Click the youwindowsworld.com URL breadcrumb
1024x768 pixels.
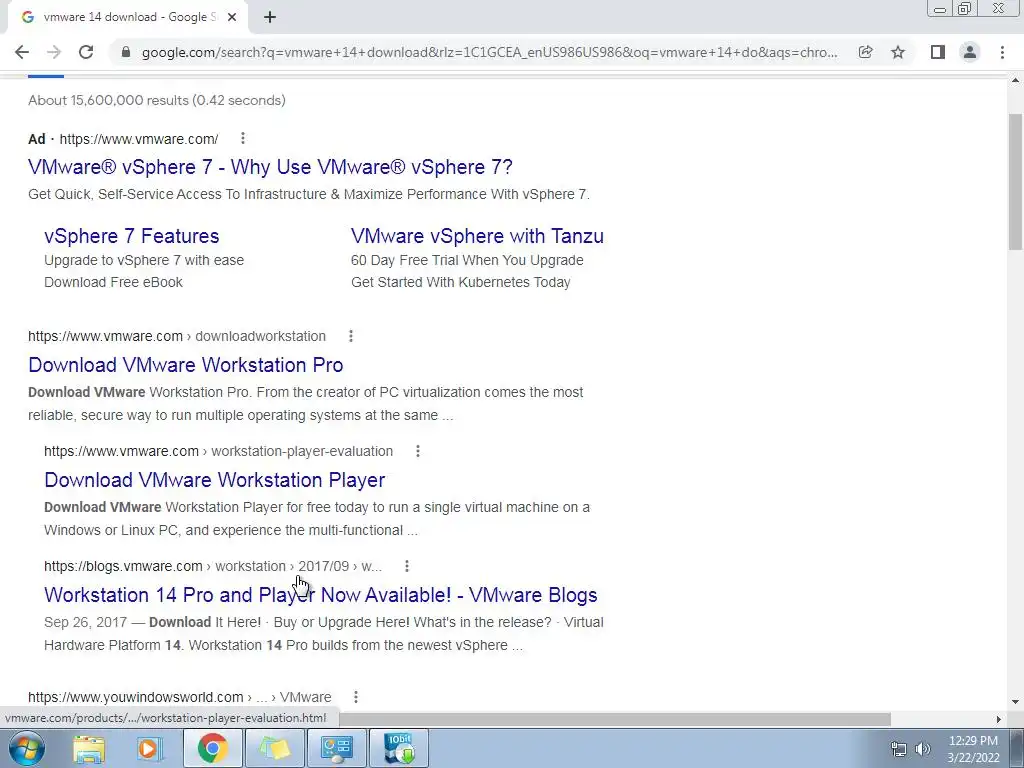(x=180, y=697)
